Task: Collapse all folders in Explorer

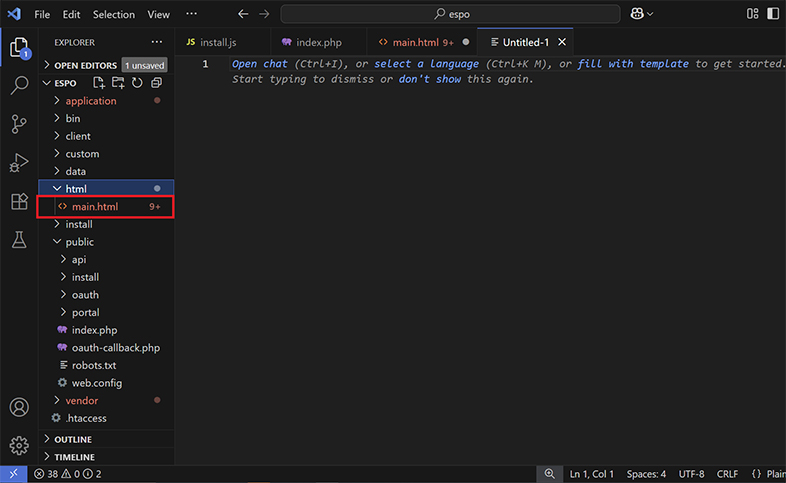Action: click(x=155, y=83)
